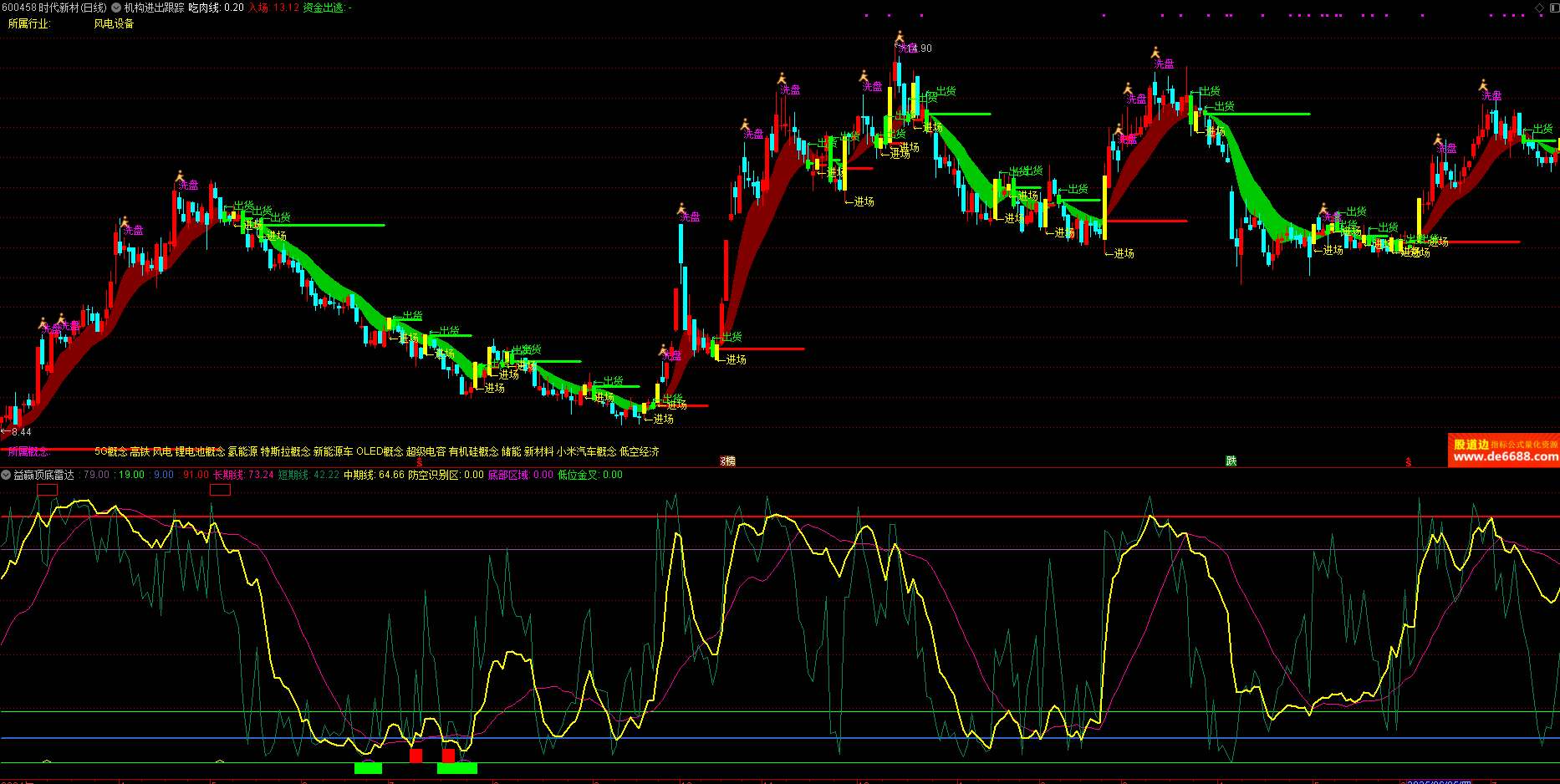This screenshot has width=1560, height=784.
Task: Select the 小米汽车概念 concept tag
Action: [x=586, y=451]
